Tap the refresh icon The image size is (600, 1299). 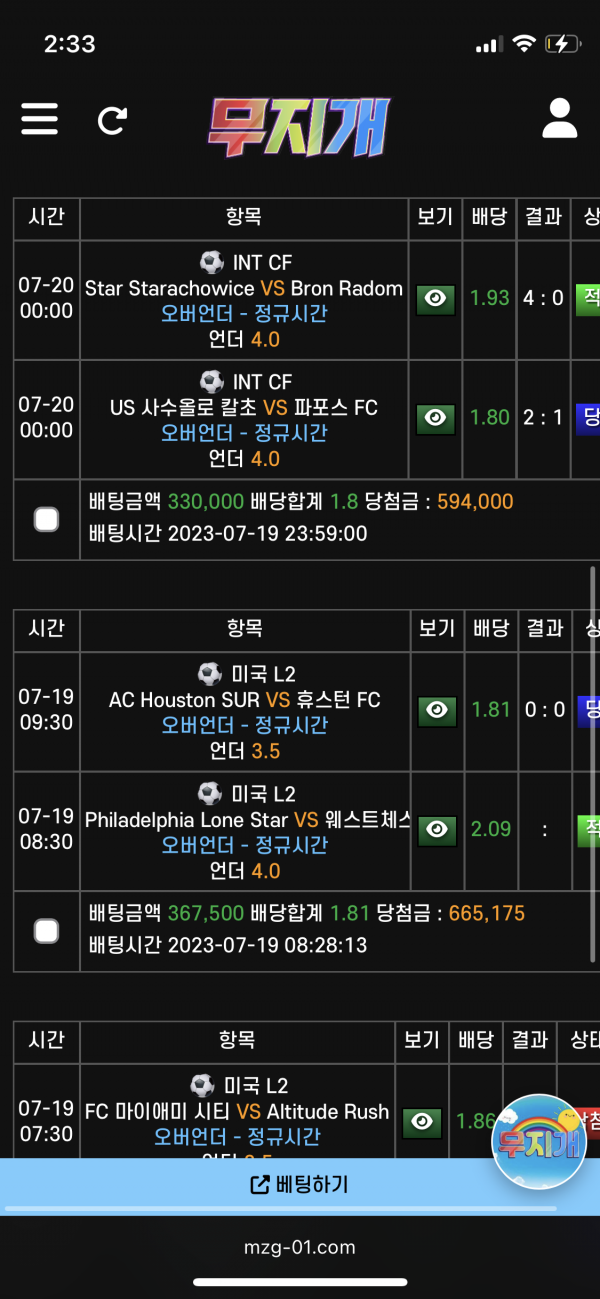tap(112, 120)
